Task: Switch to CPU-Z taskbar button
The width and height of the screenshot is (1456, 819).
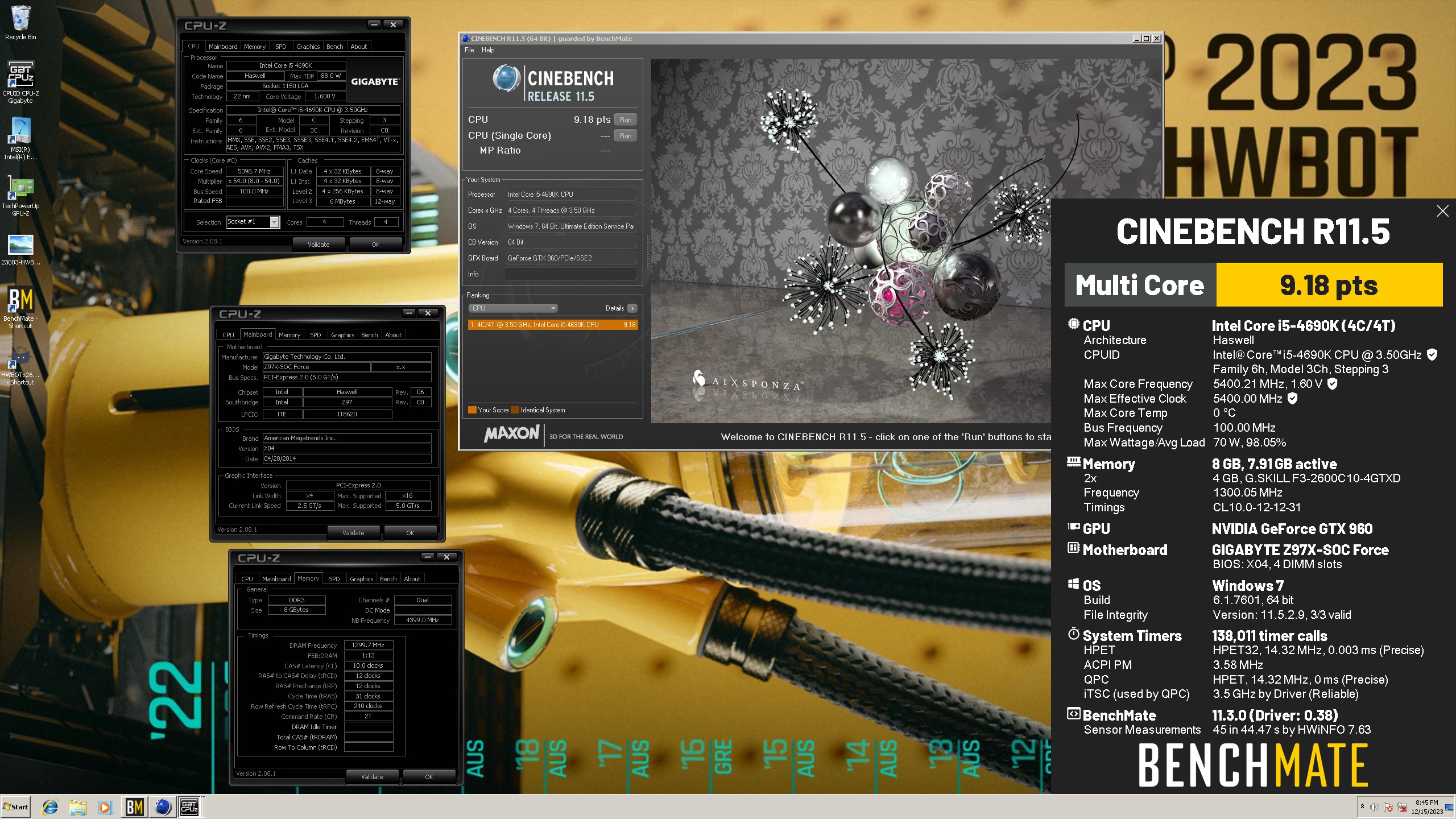Action: 190,806
